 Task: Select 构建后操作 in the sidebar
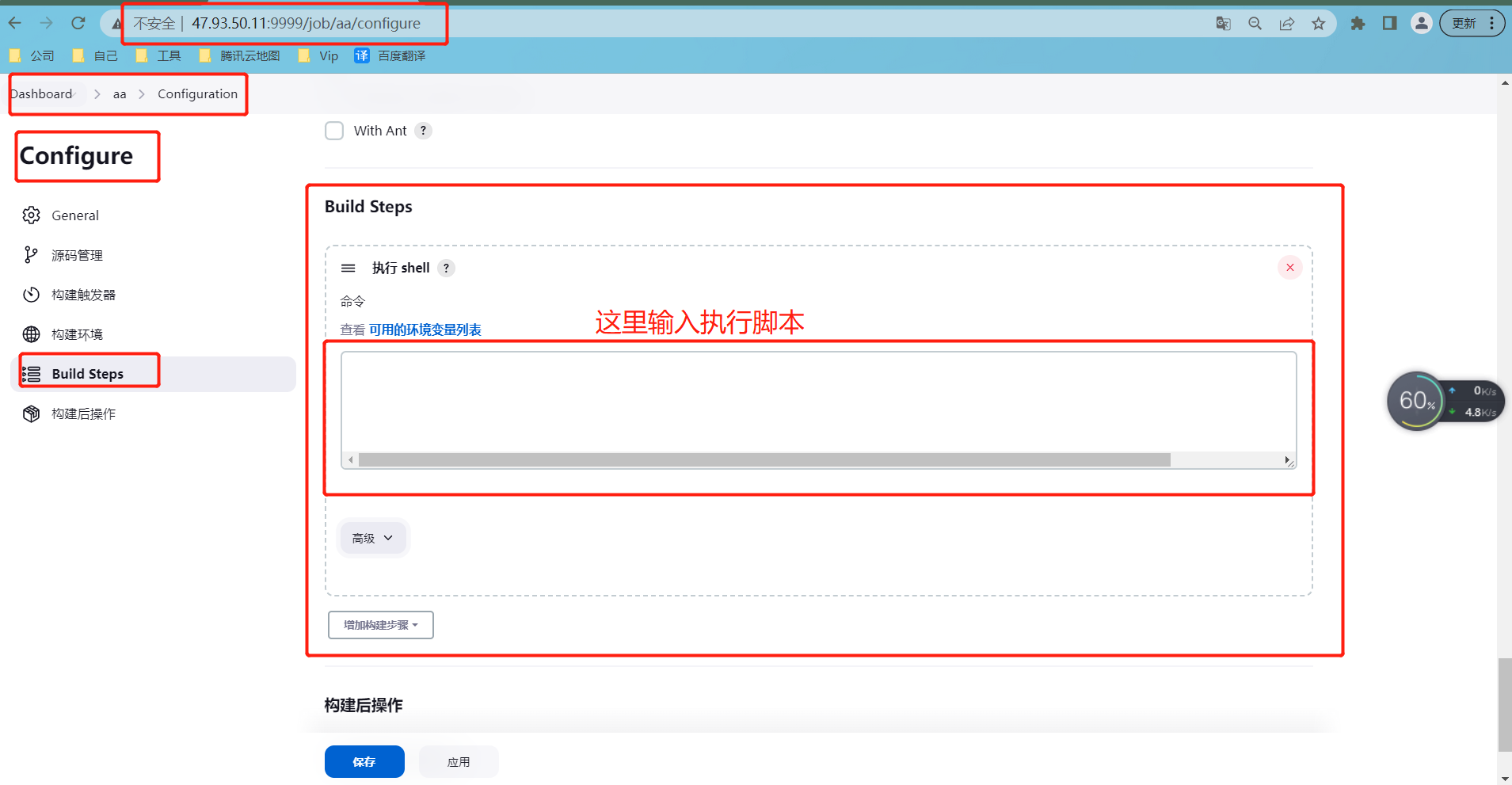click(x=154, y=413)
